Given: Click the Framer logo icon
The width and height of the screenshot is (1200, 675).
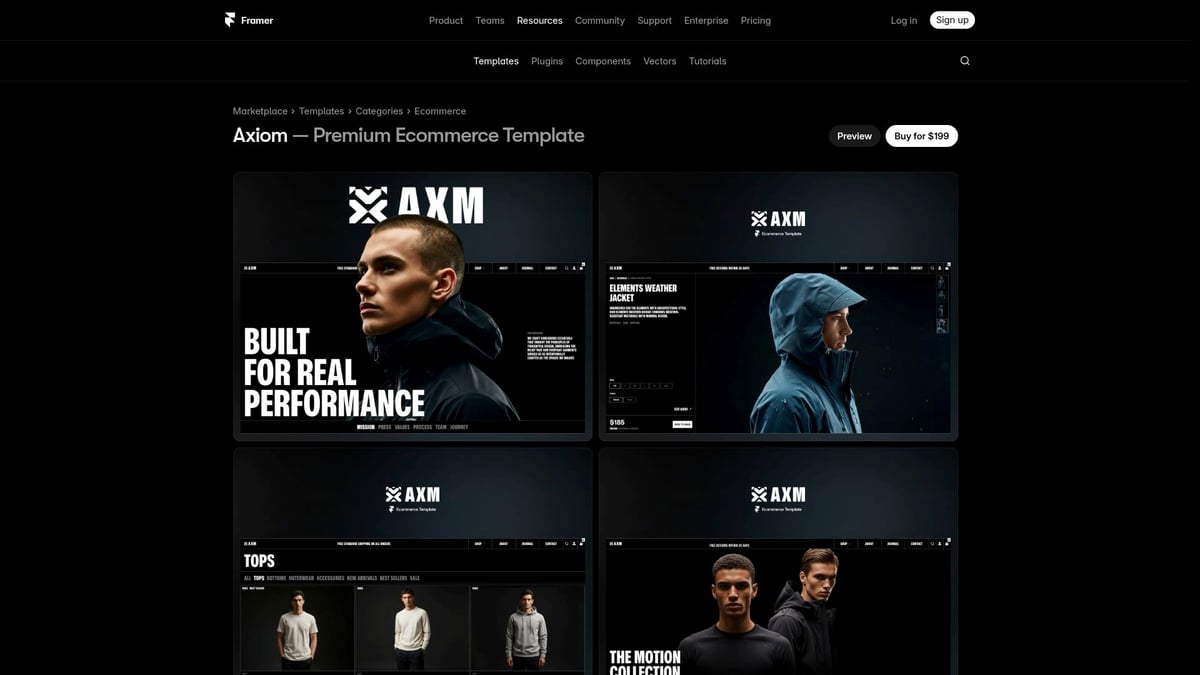Looking at the screenshot, I should 230,20.
